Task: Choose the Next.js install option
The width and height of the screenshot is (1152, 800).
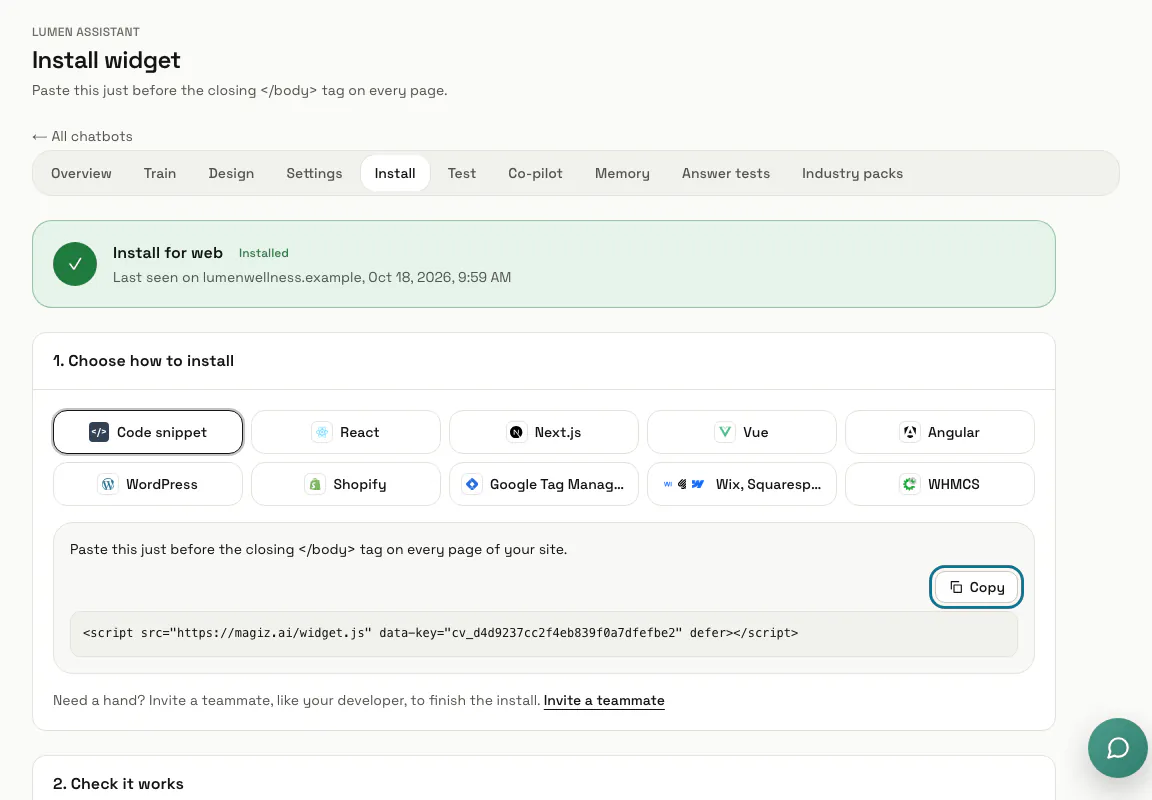Action: [x=544, y=432]
